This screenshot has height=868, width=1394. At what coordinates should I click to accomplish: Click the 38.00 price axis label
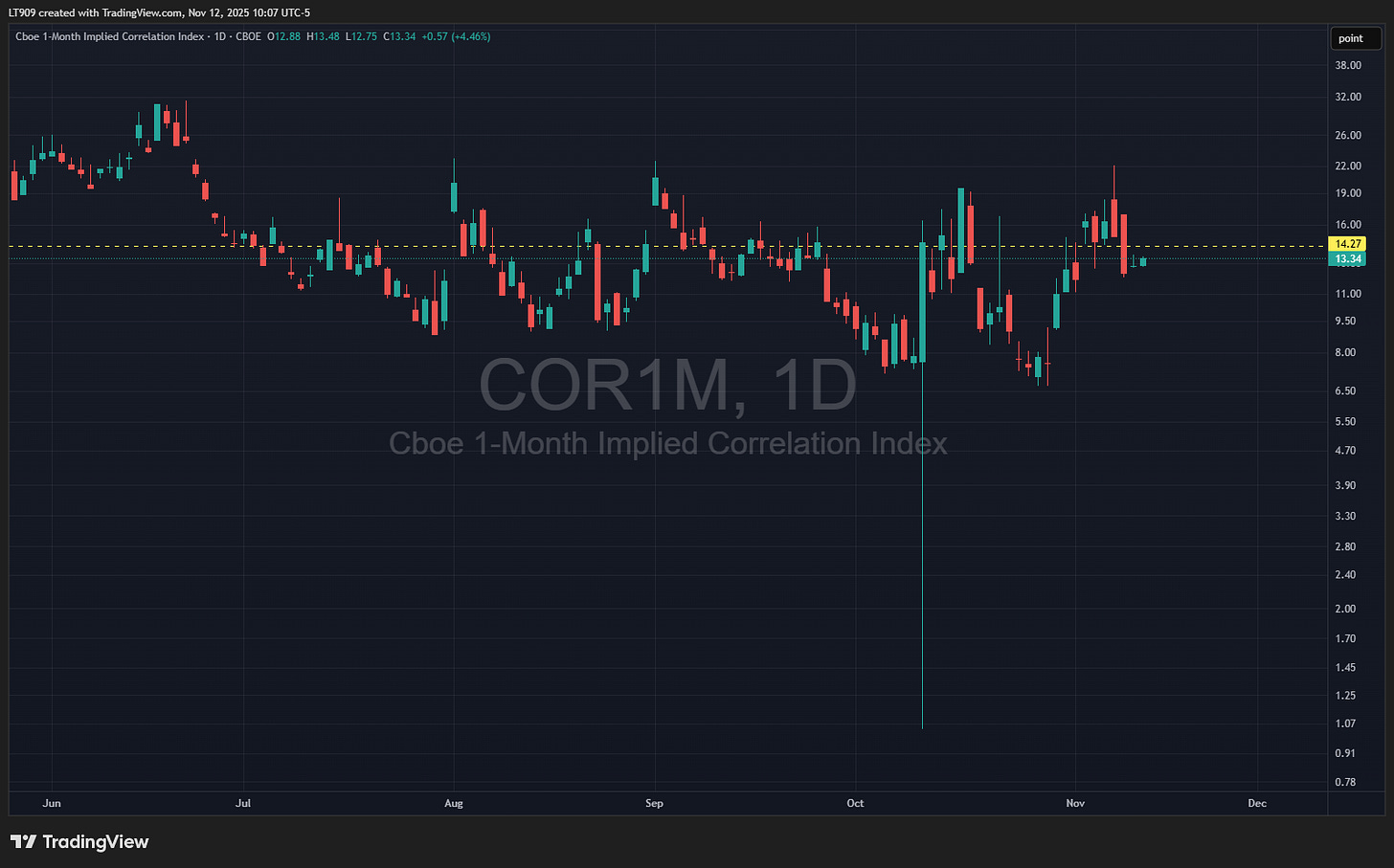tap(1348, 65)
